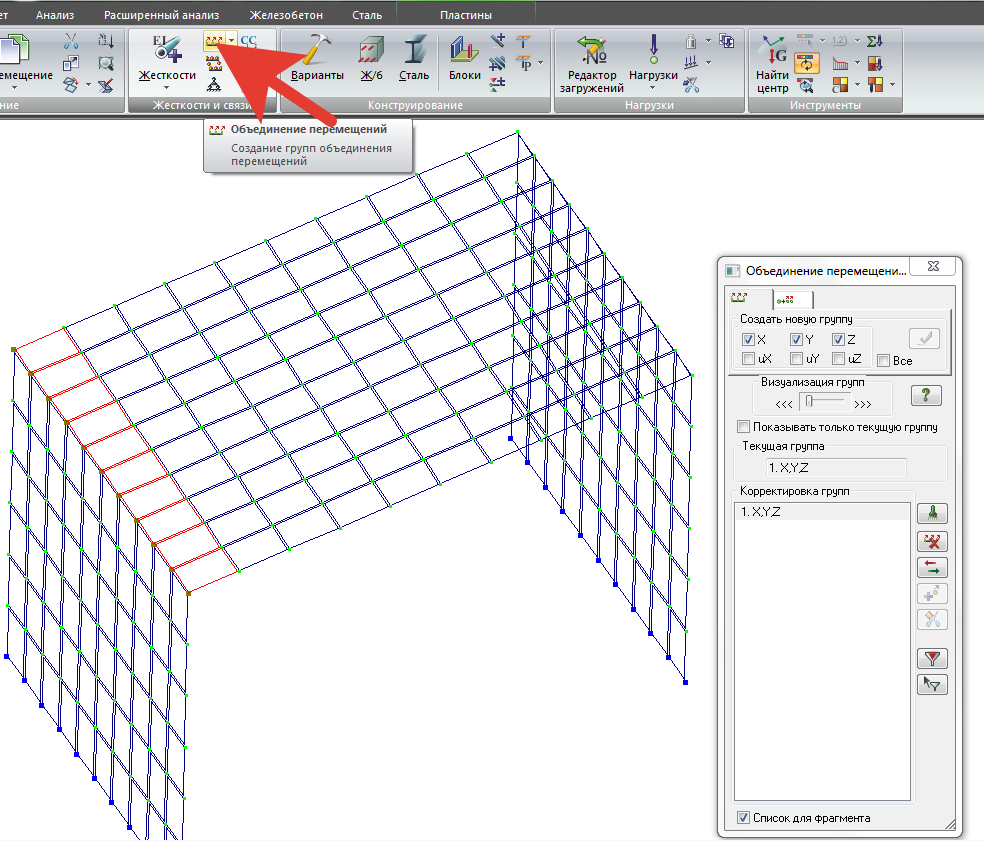
Task: Click the delete group red X button
Action: pos(932,541)
